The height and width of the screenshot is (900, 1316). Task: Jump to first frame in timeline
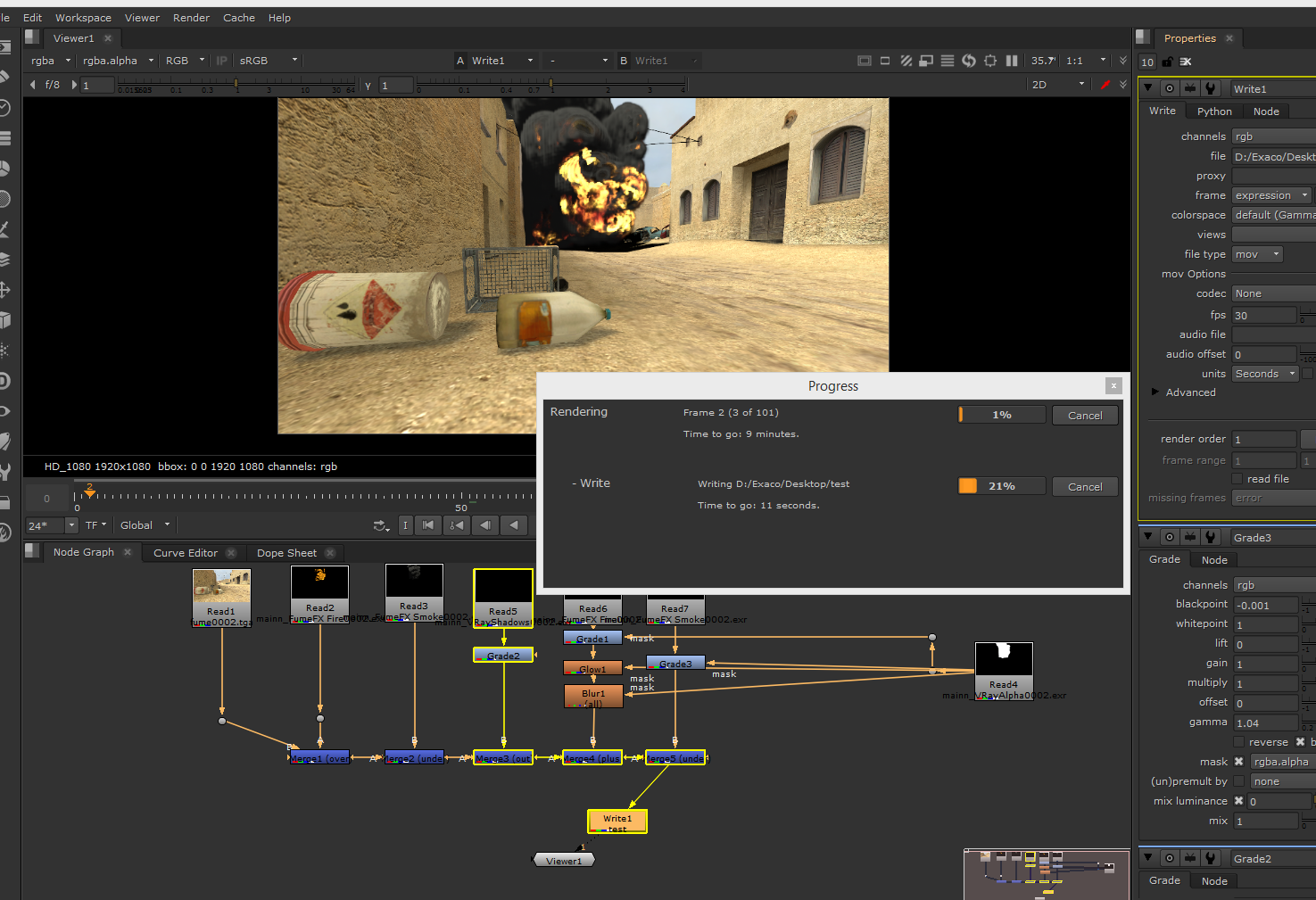pyautogui.click(x=428, y=525)
